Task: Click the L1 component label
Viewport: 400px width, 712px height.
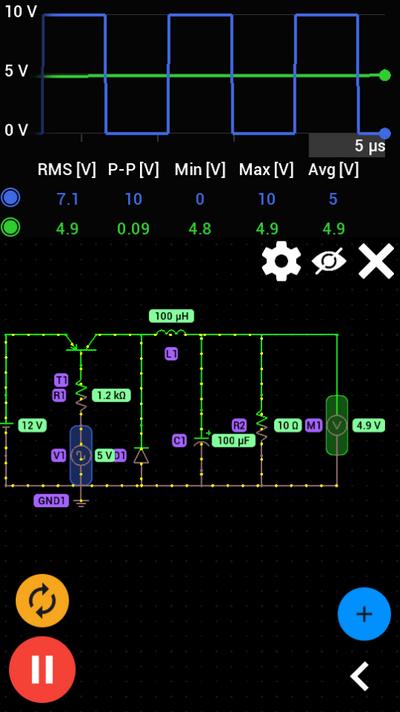Action: [x=171, y=354]
